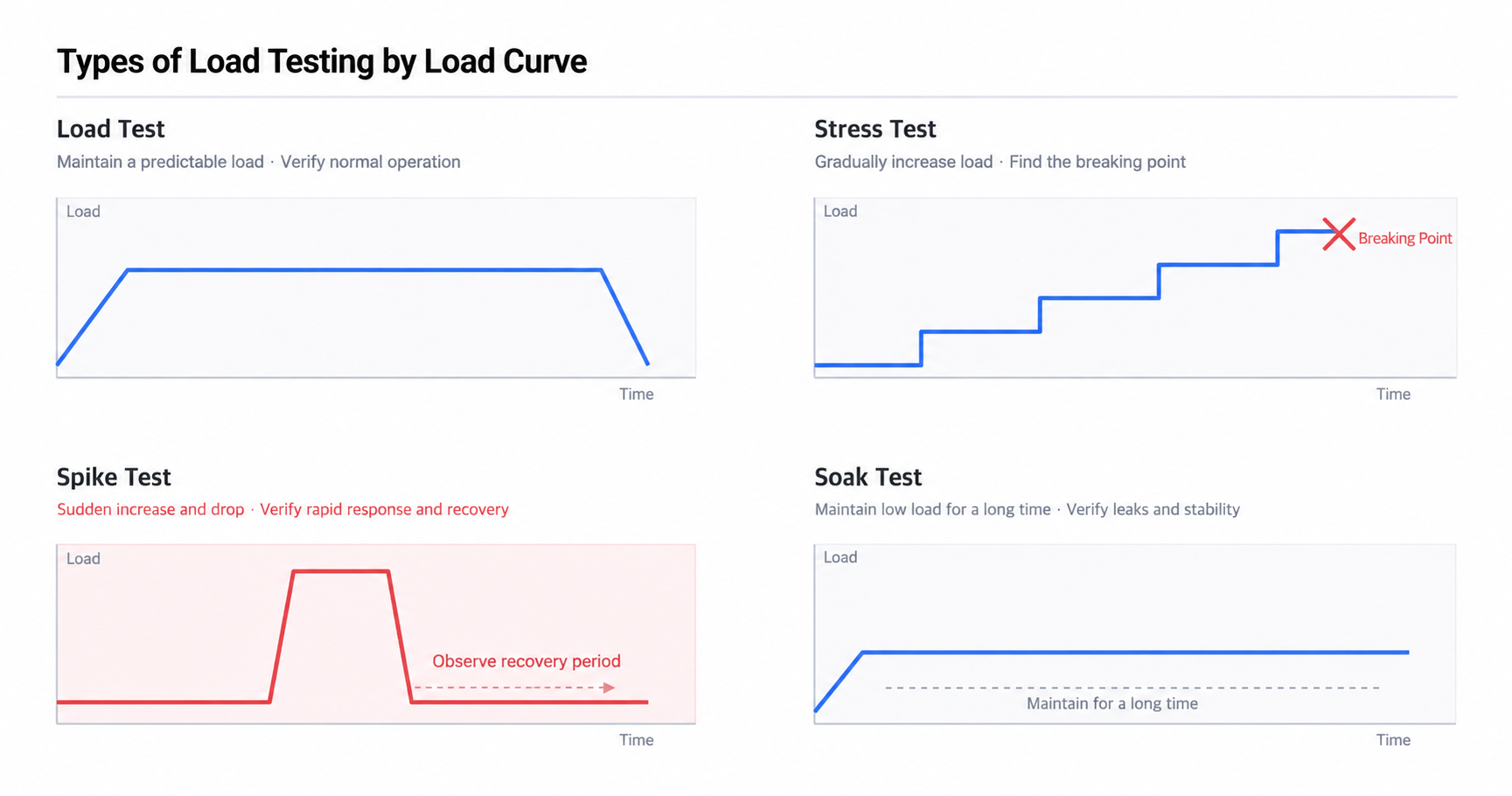Click the Breaking Point red label
This screenshot has width=1512, height=796.
(1404, 238)
